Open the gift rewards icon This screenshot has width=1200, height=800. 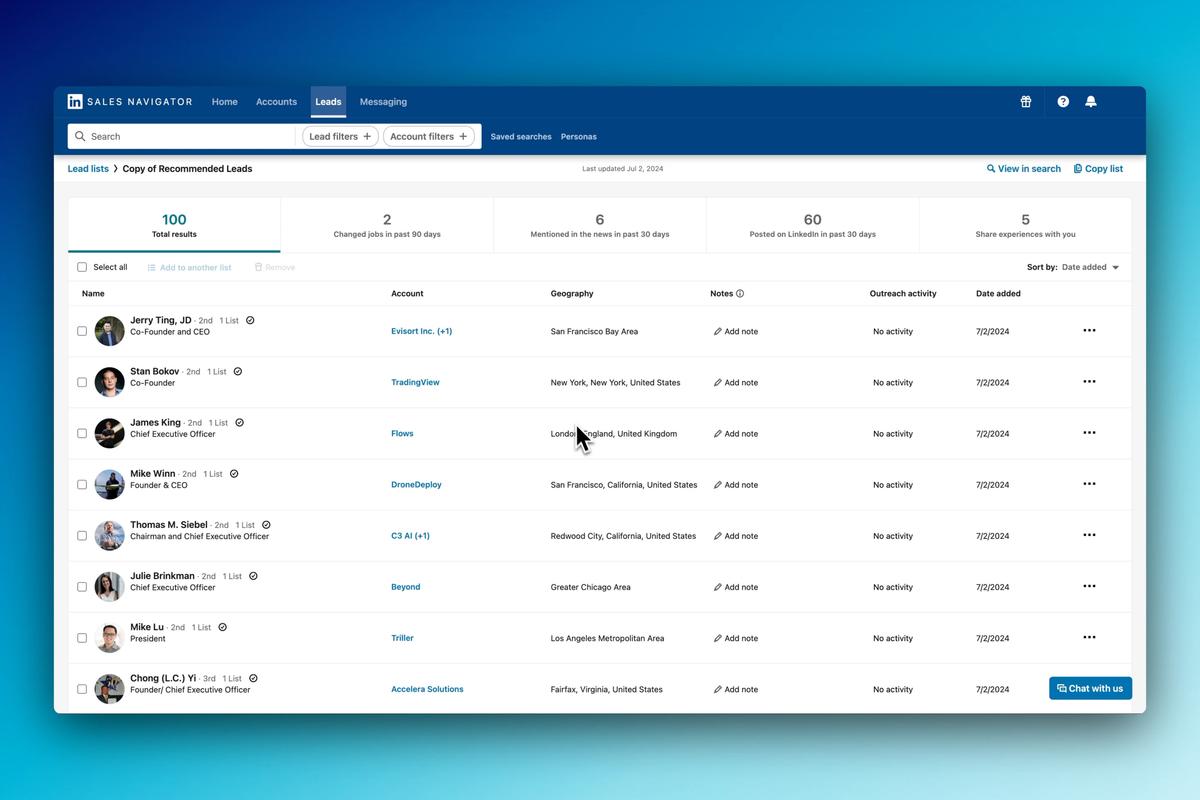(1025, 101)
